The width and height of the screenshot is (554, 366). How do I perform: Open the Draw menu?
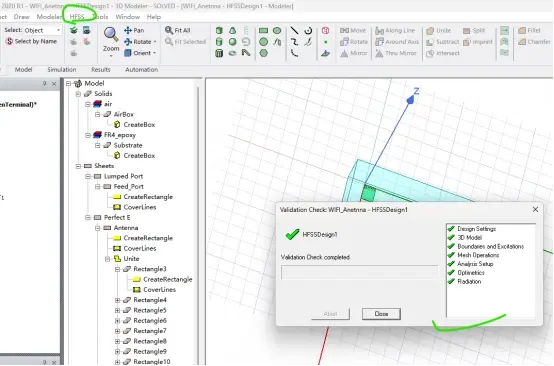pos(21,17)
